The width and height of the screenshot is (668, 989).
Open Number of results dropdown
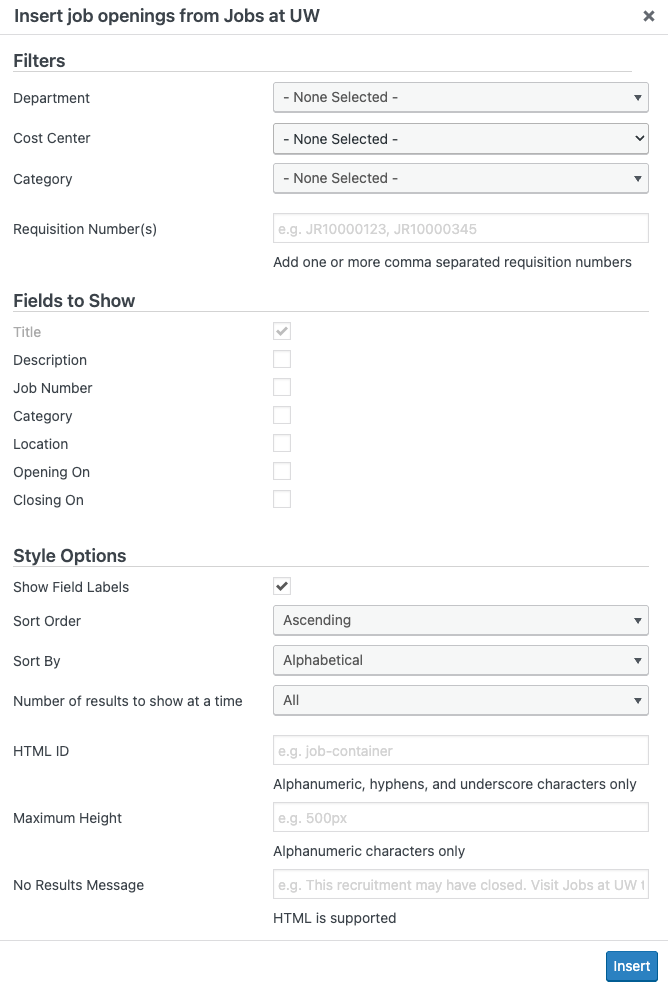(460, 701)
